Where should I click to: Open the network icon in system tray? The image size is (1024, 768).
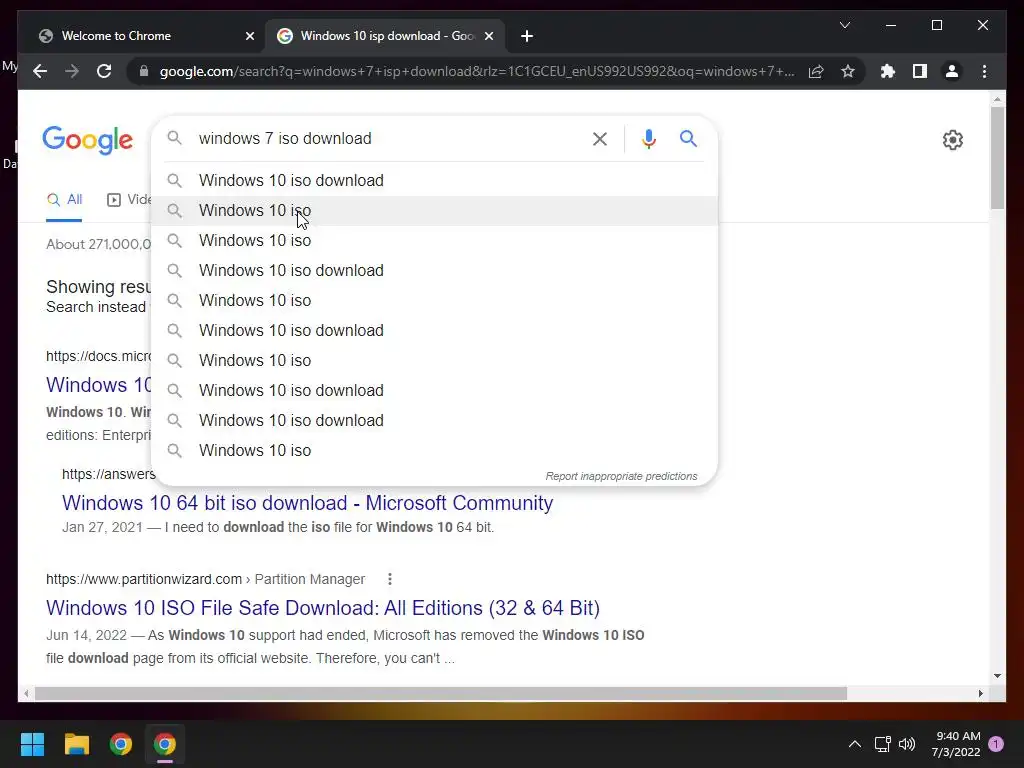tap(882, 744)
